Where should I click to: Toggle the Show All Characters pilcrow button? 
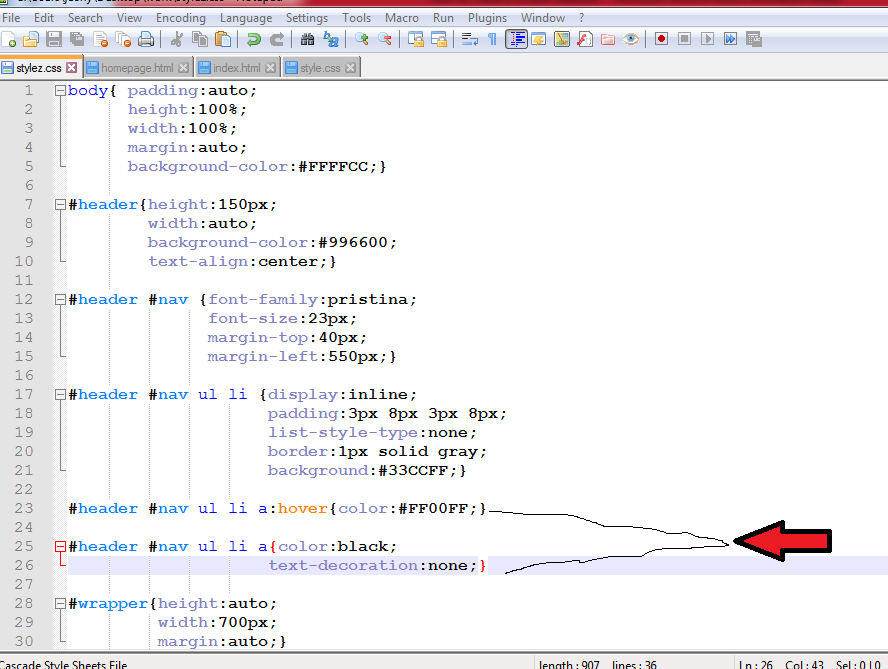(x=492, y=40)
